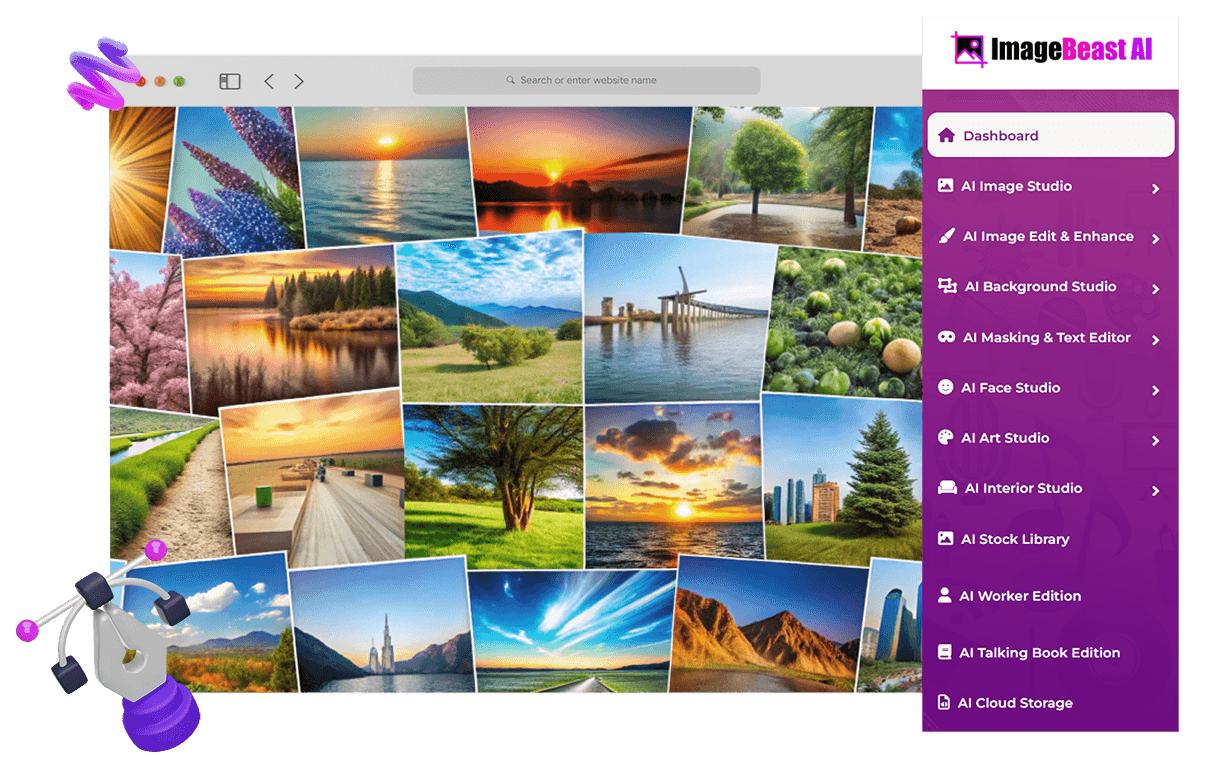The width and height of the screenshot is (1206, 784).
Task: Click the Dashboard home icon
Action: pos(946,136)
